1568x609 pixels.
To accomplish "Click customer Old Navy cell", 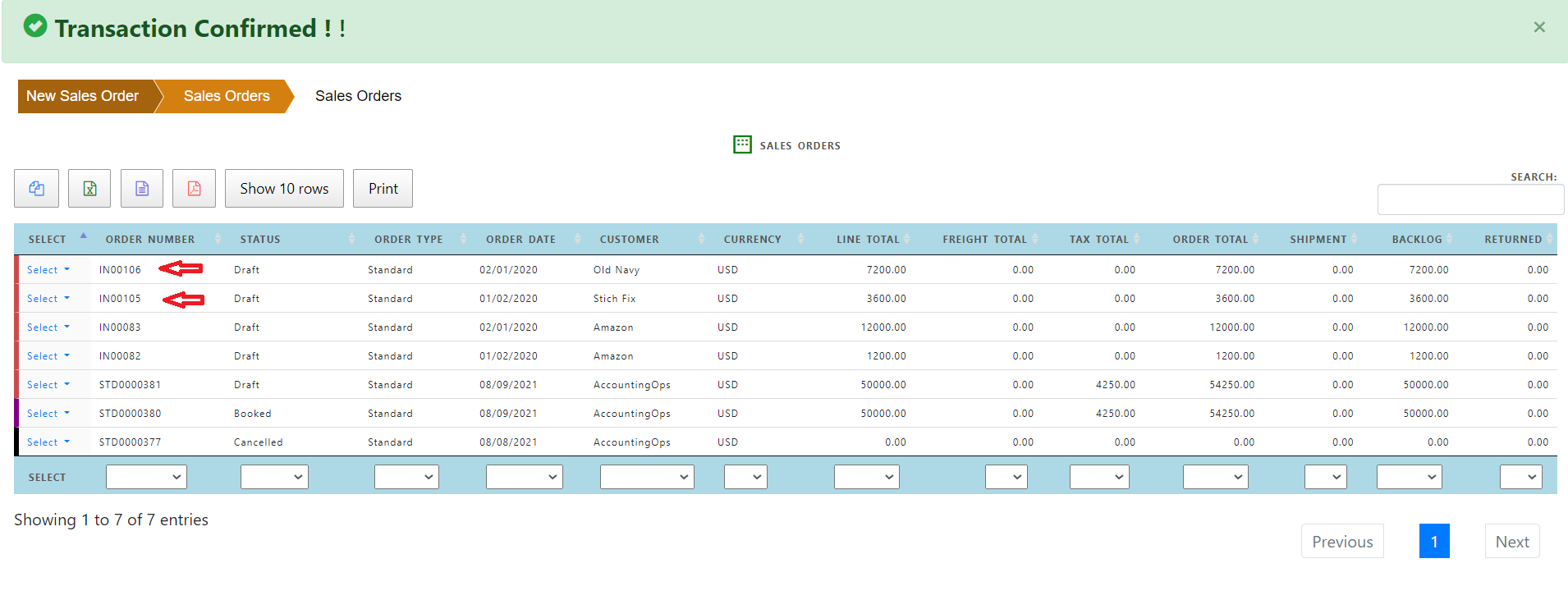I will 617,270.
